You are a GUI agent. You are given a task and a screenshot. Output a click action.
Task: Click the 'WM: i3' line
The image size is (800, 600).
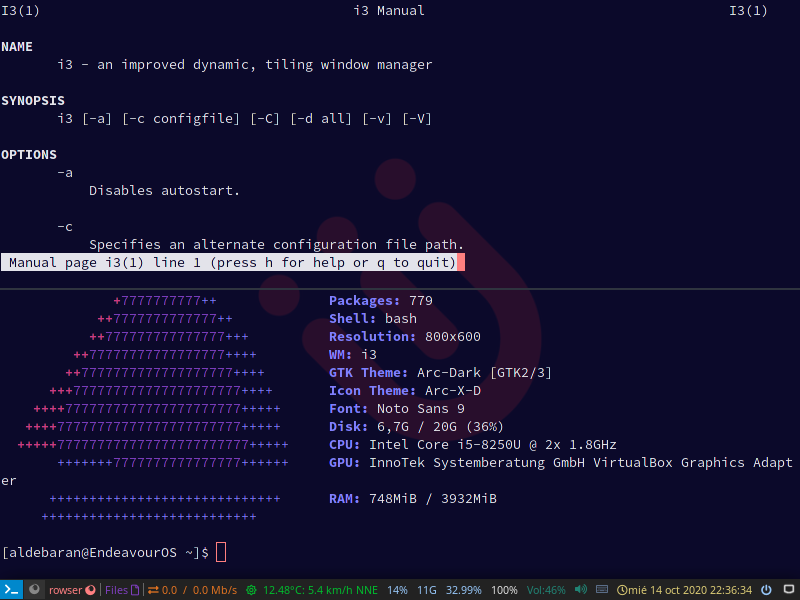(353, 355)
